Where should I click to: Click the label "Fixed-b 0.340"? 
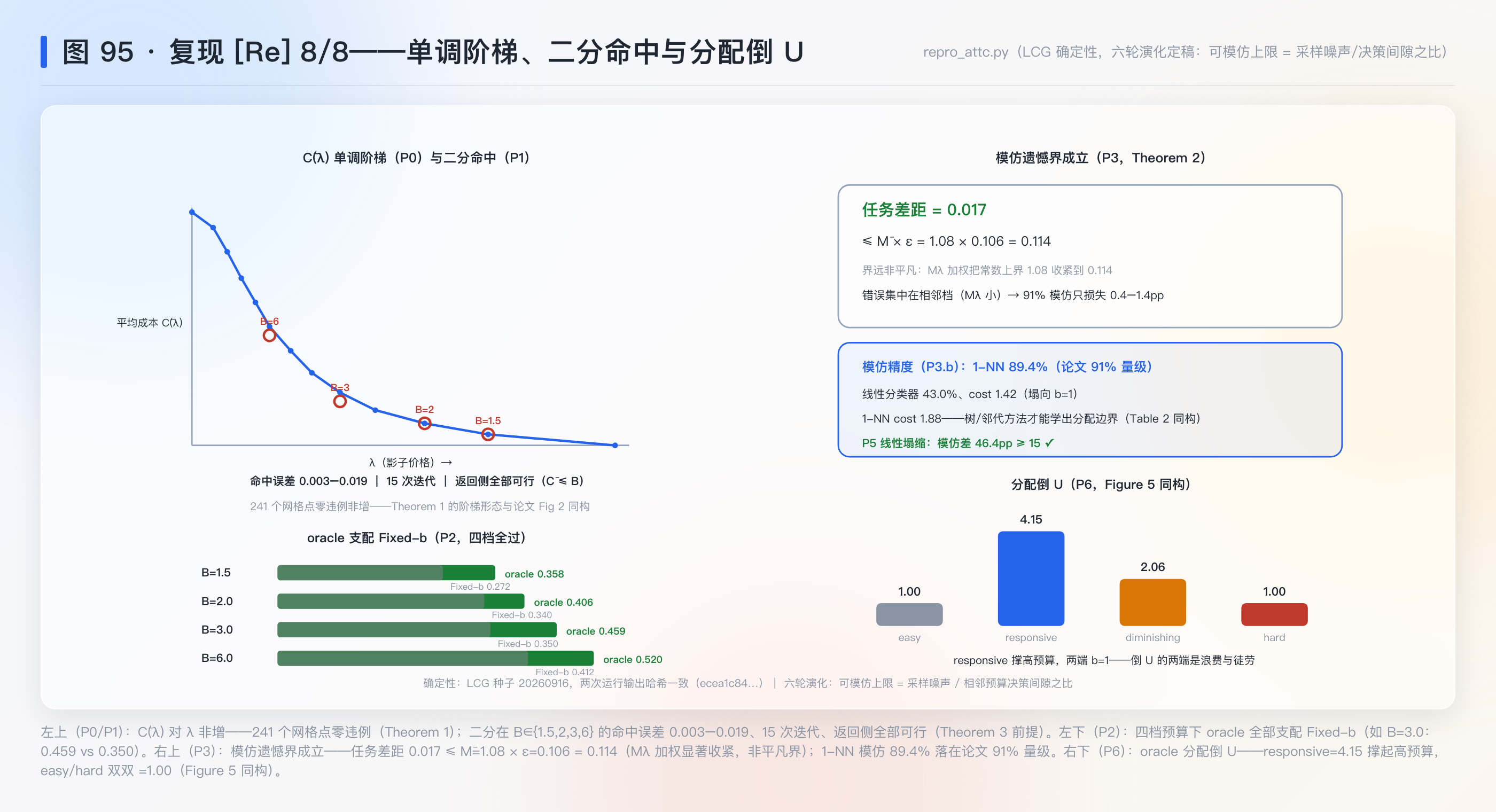coord(521,614)
